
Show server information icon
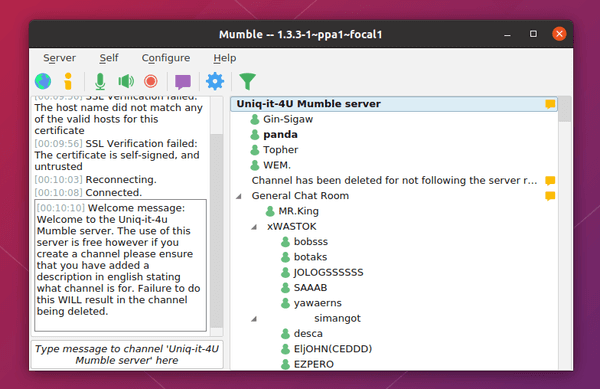[x=68, y=81]
